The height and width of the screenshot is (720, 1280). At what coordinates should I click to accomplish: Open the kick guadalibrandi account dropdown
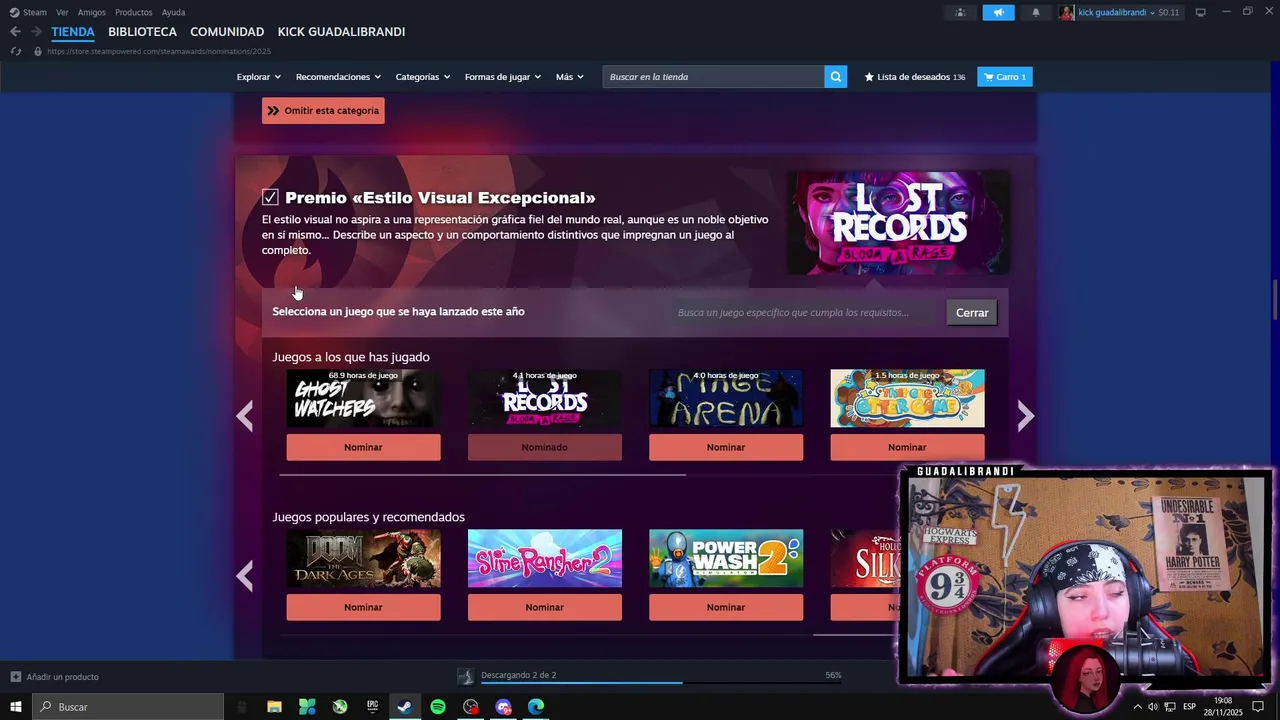coord(1116,12)
